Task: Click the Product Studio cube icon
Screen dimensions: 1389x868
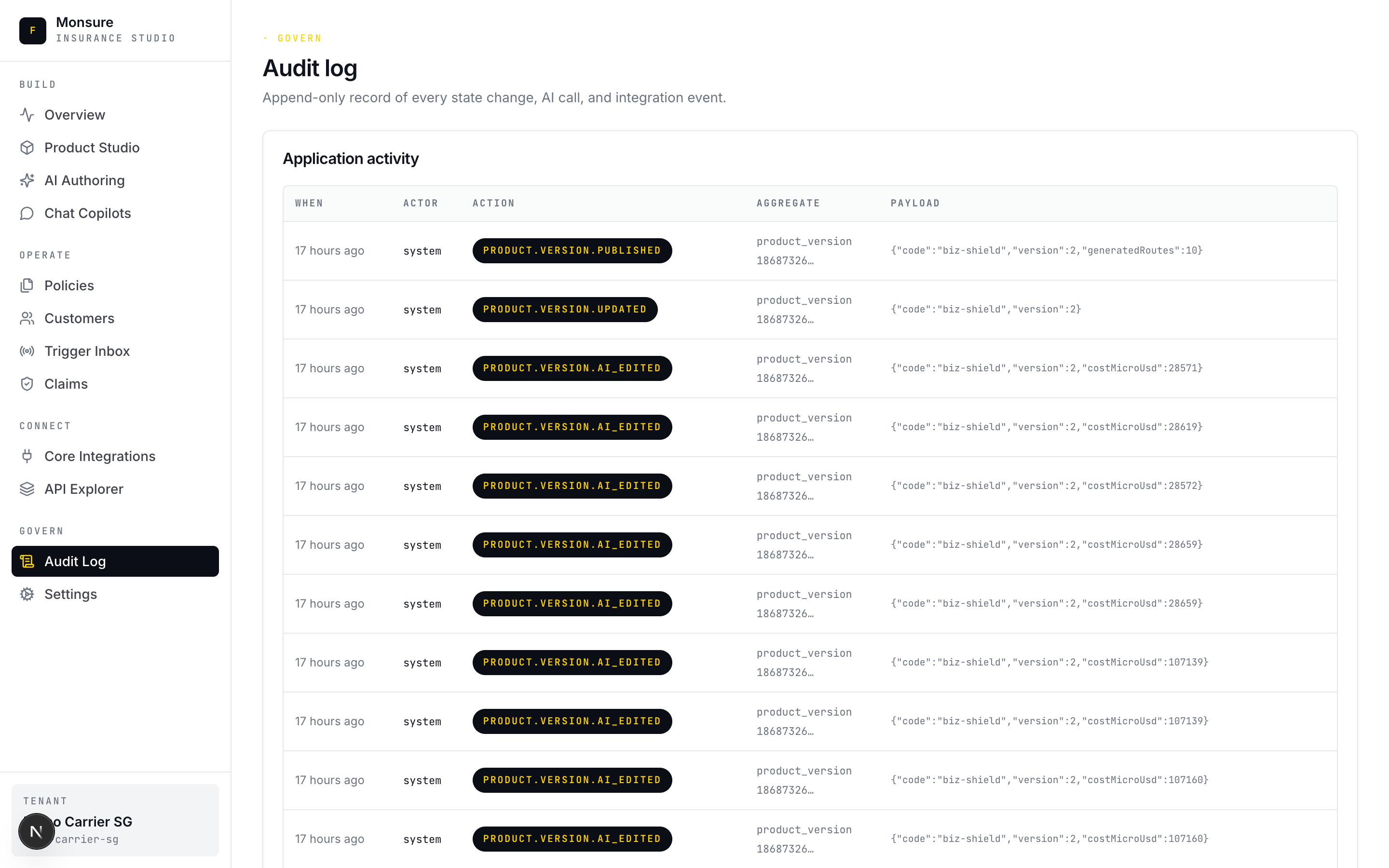Action: click(27, 148)
